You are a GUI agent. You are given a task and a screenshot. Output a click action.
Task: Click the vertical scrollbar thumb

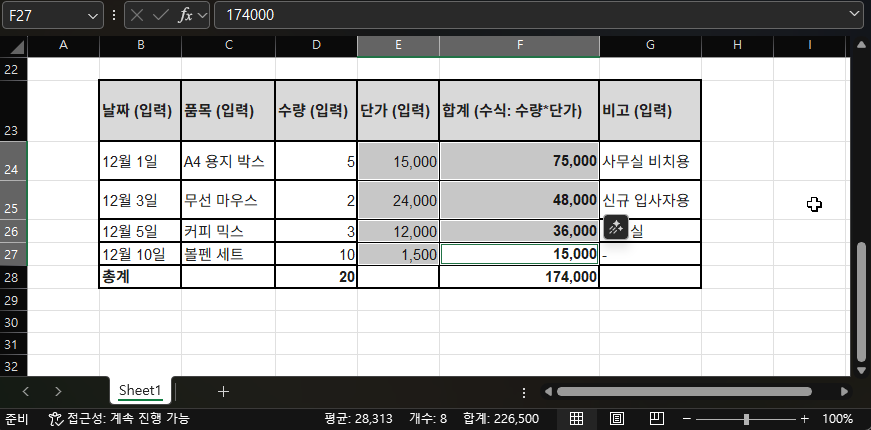[x=862, y=302]
